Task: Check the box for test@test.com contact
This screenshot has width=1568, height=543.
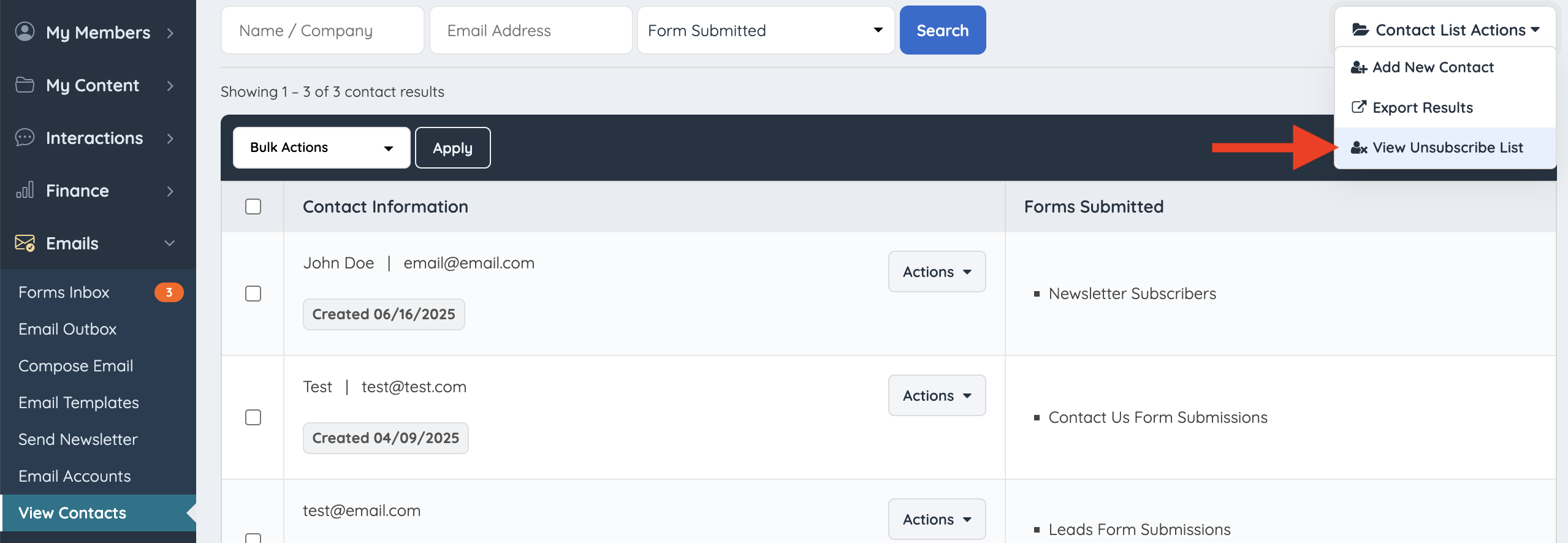Action: coord(253,417)
